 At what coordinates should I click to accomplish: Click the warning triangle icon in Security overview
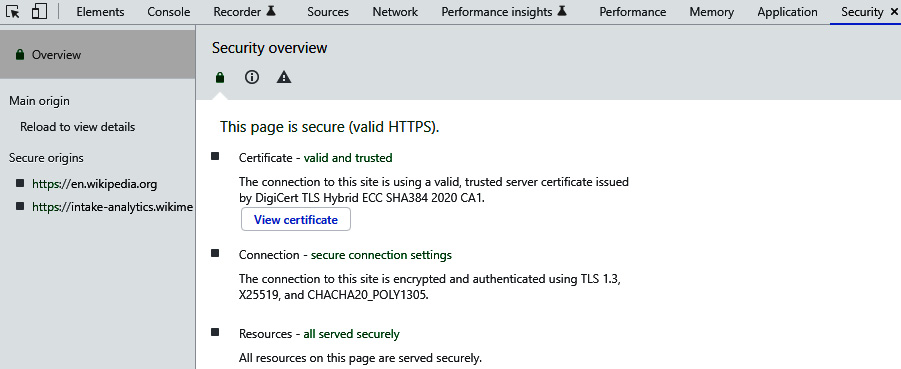pos(284,77)
